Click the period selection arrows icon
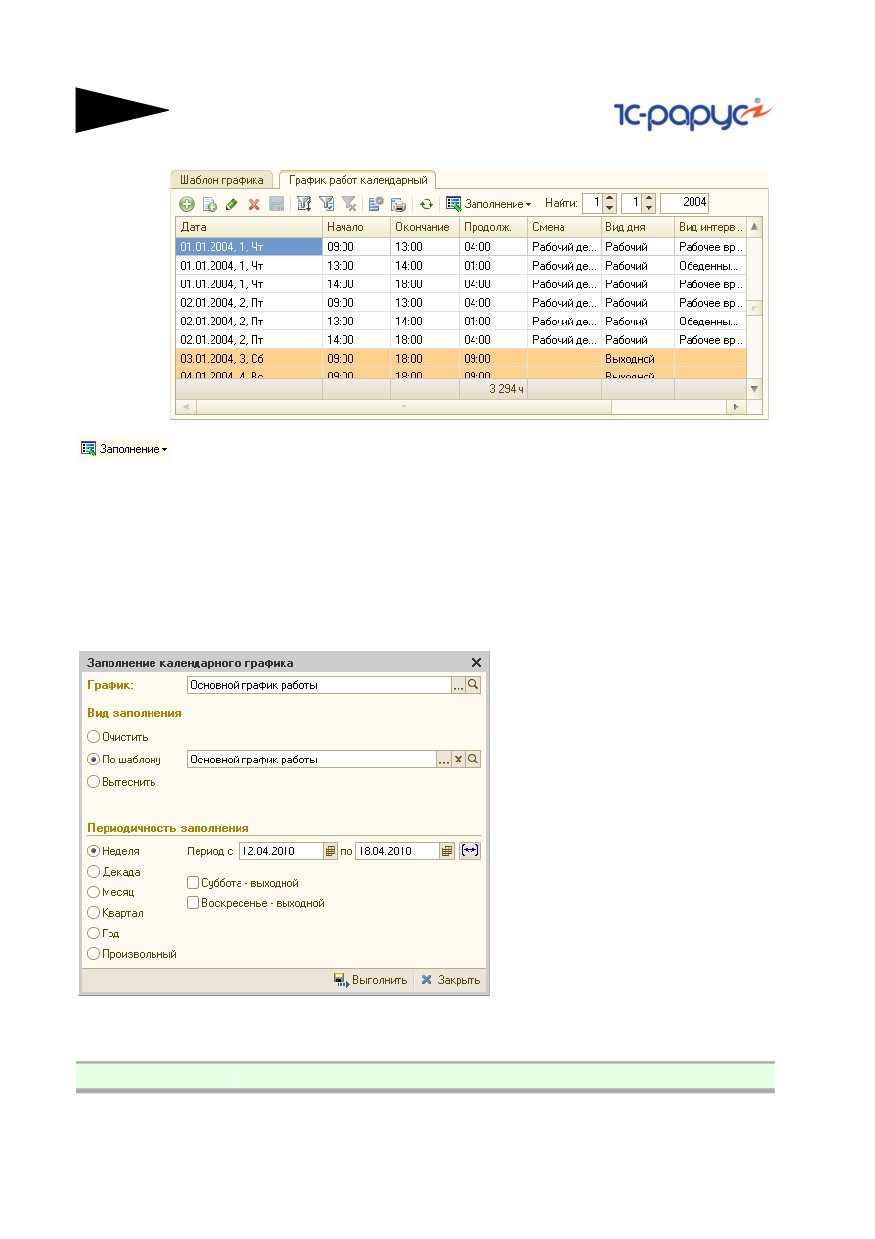This screenshot has width=875, height=1239. point(471,851)
